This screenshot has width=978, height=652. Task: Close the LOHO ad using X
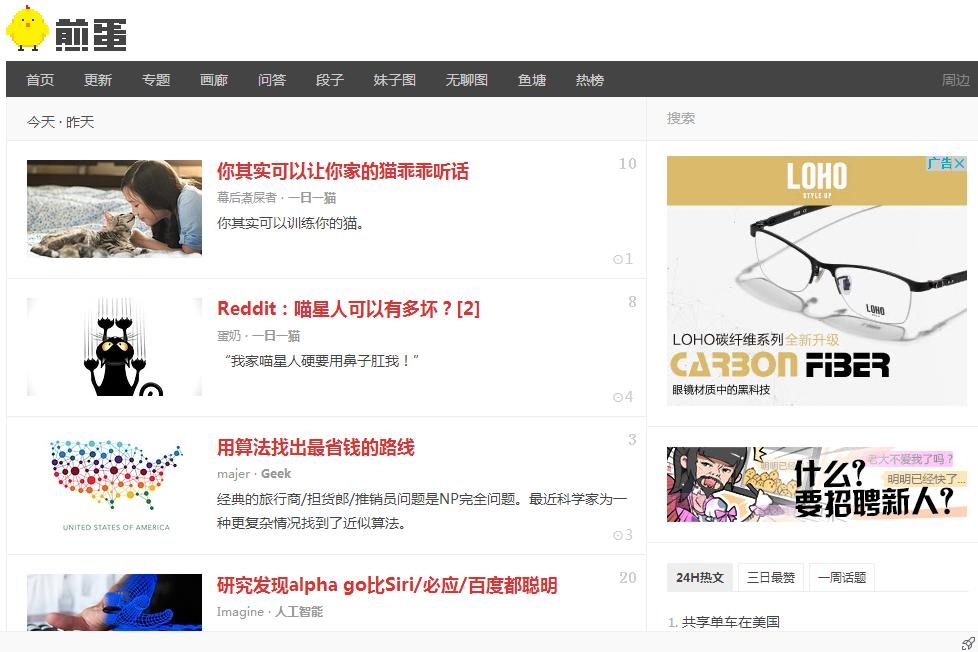pyautogui.click(x=959, y=163)
